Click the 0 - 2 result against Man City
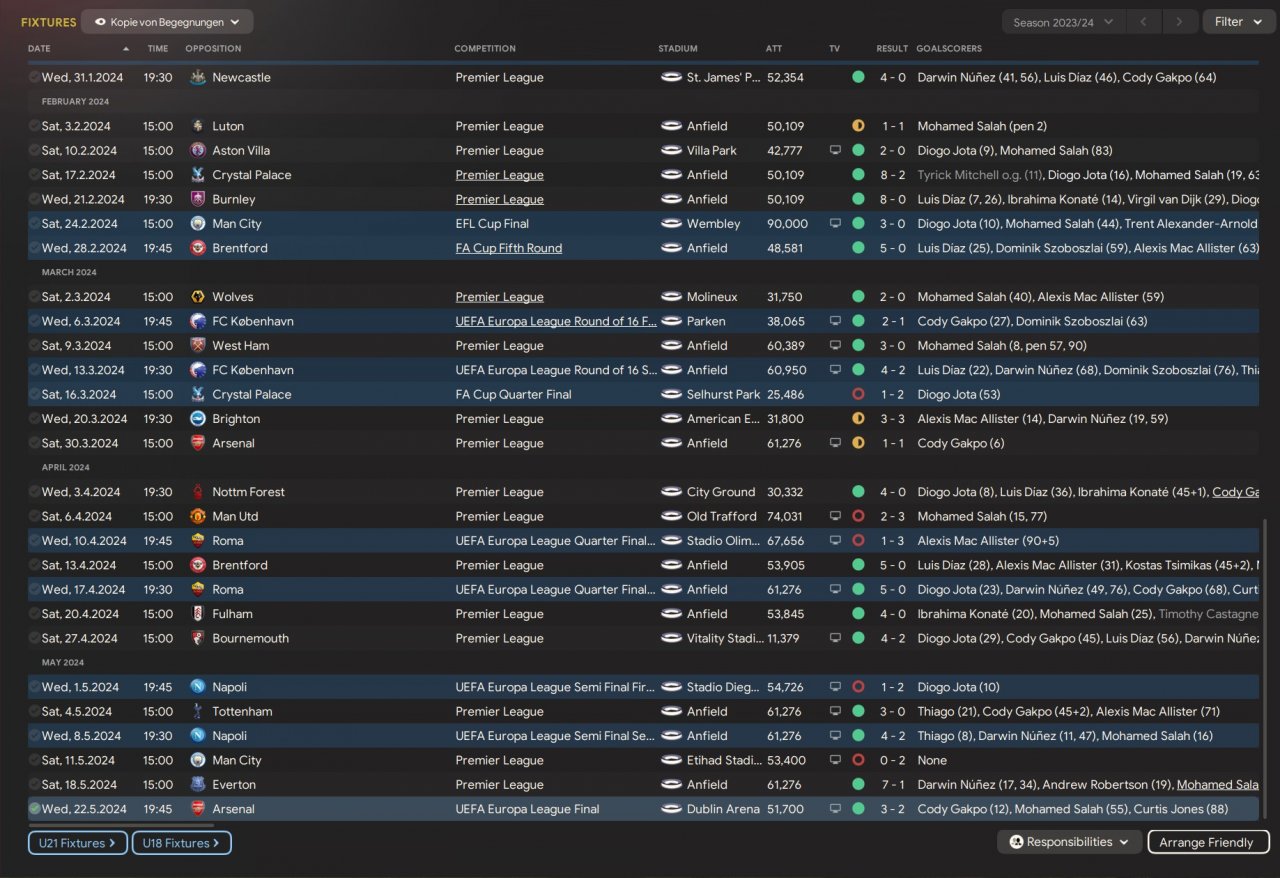 [x=893, y=761]
